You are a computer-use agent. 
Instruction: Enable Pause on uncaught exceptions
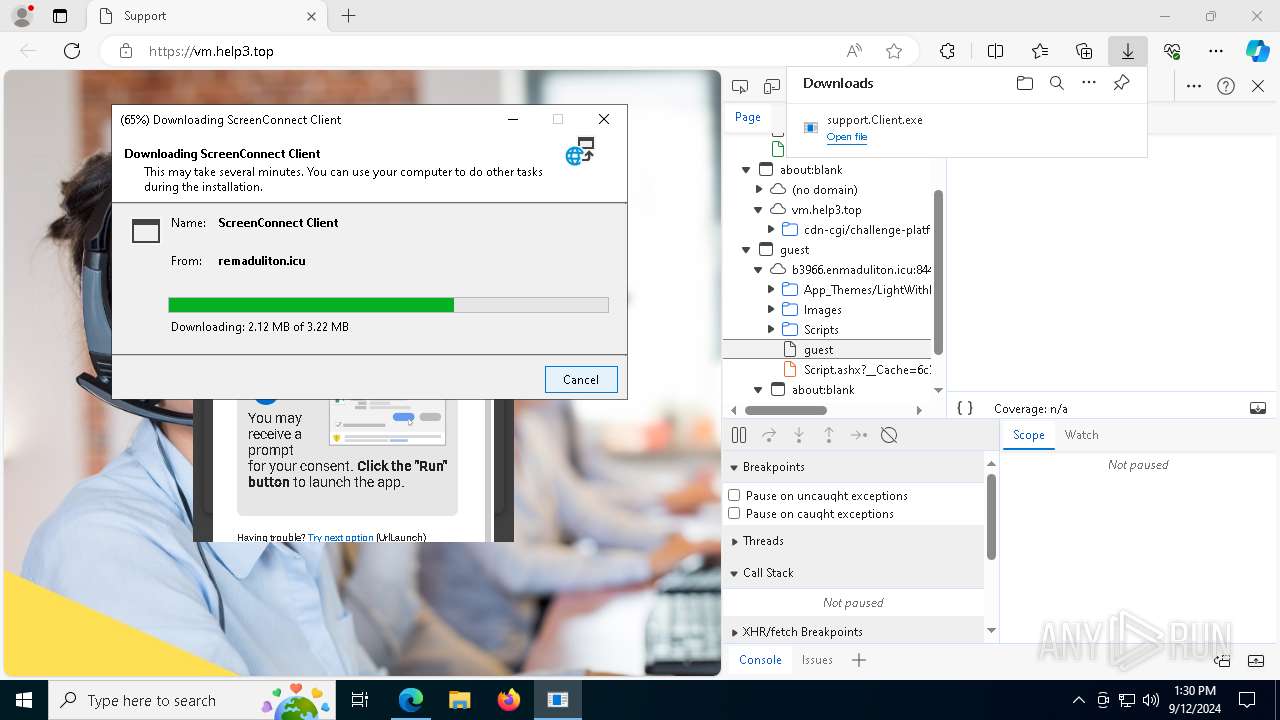click(x=734, y=495)
